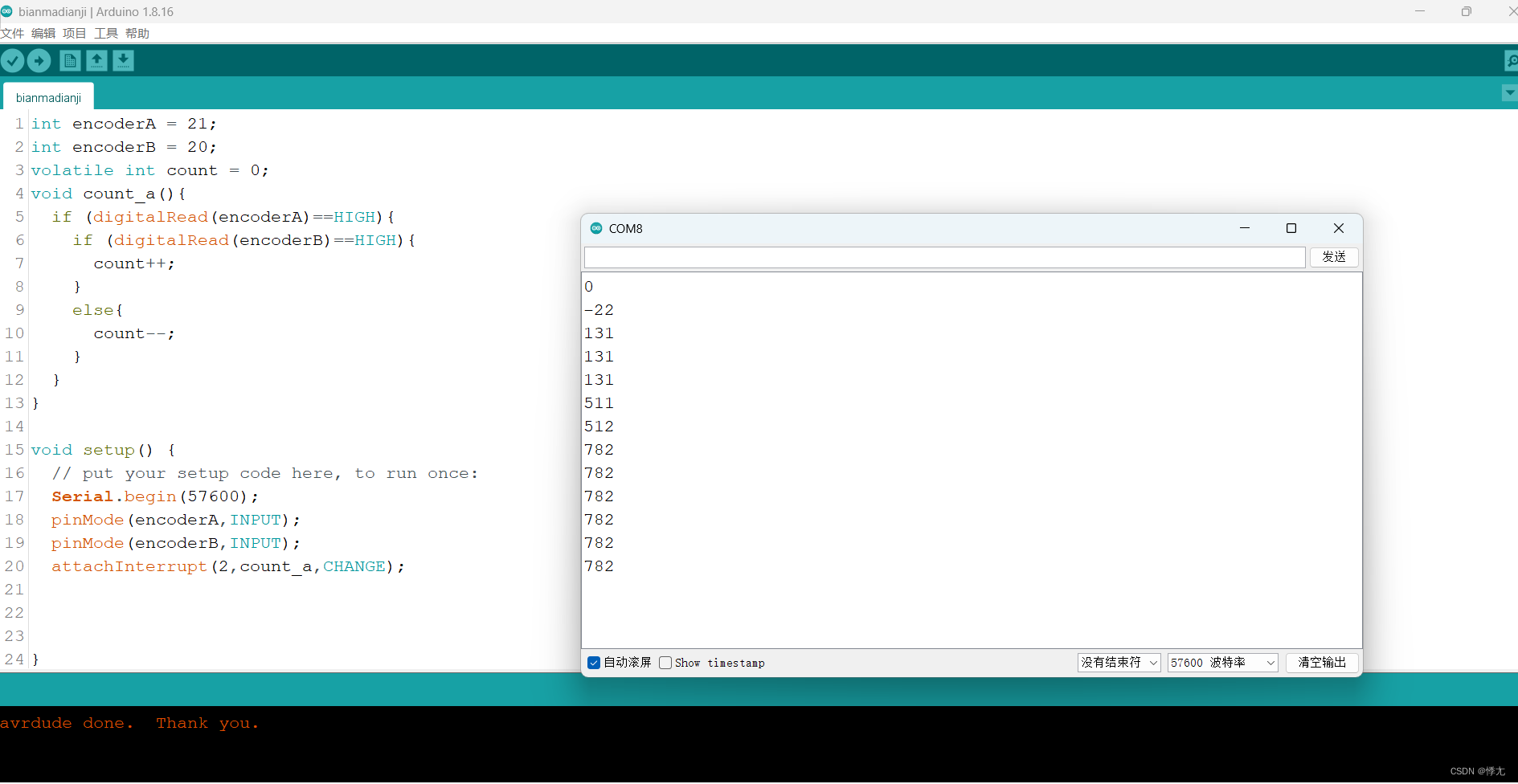Minimize the Arduino IDE window
The width and height of the screenshot is (1518, 784).
1420,11
